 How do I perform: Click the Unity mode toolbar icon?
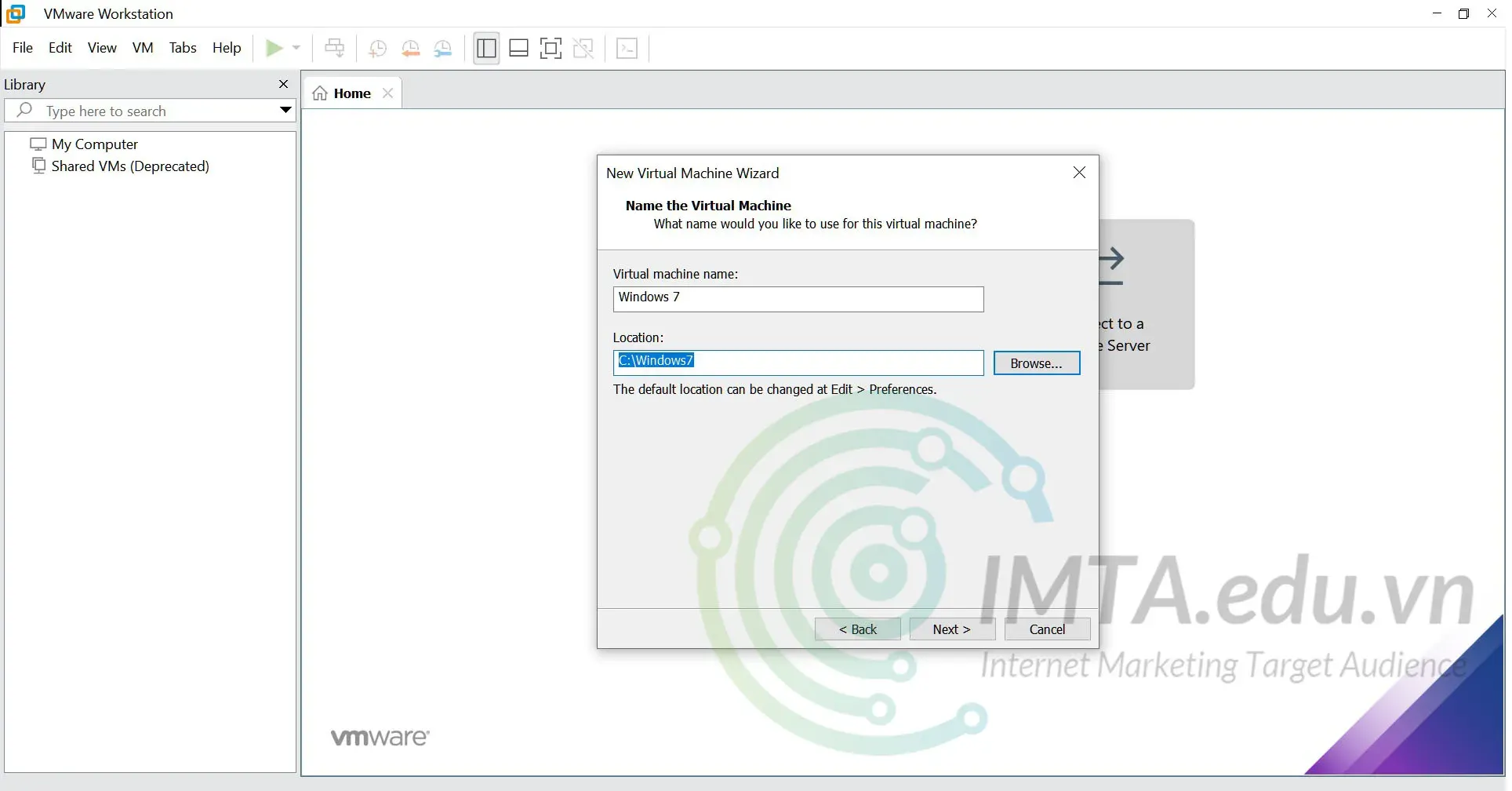pyautogui.click(x=583, y=49)
